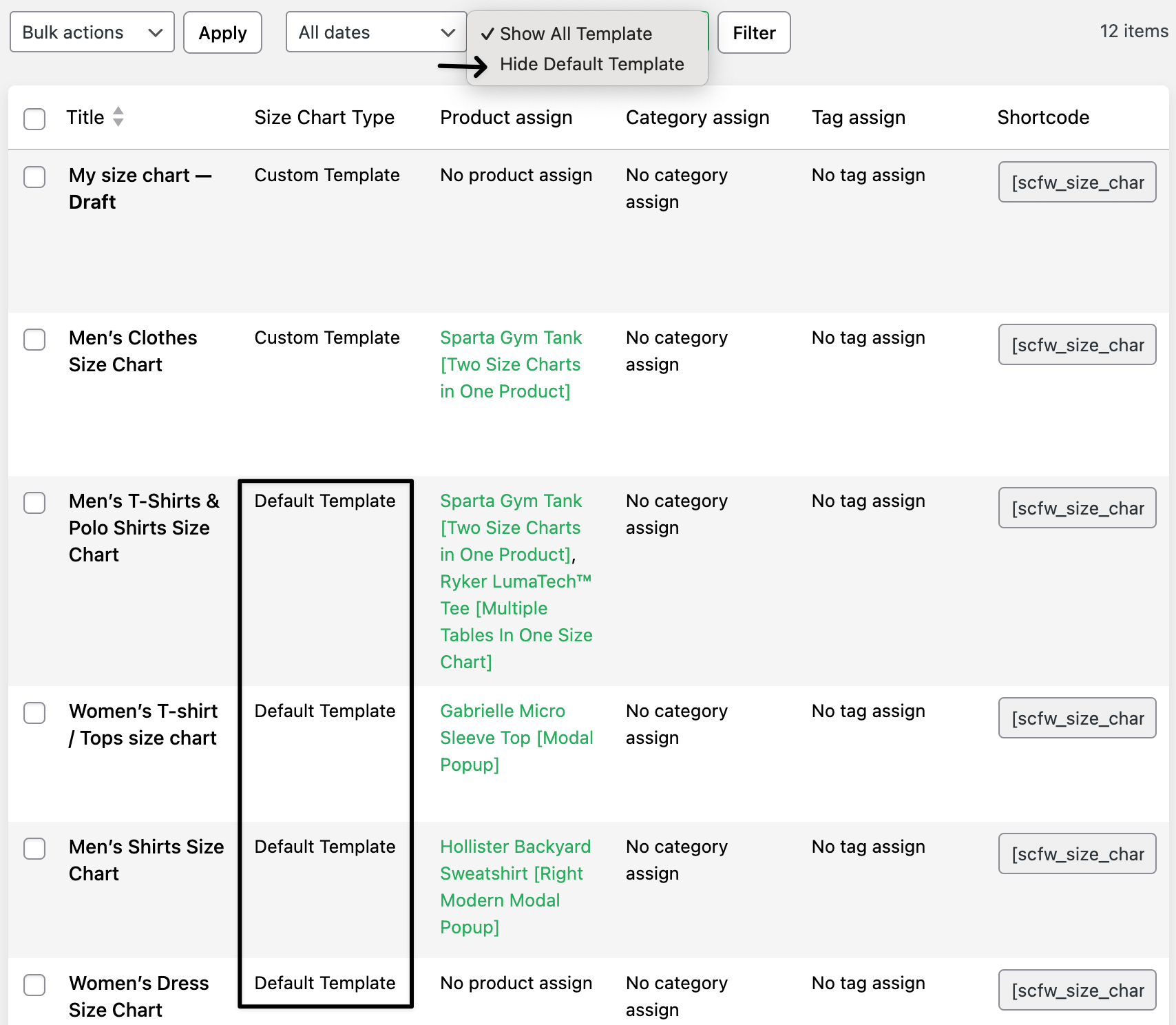Screen dimensions: 1176x1025
Task: Open the 'Sparta Gym Tank' product link
Action: click(x=511, y=338)
